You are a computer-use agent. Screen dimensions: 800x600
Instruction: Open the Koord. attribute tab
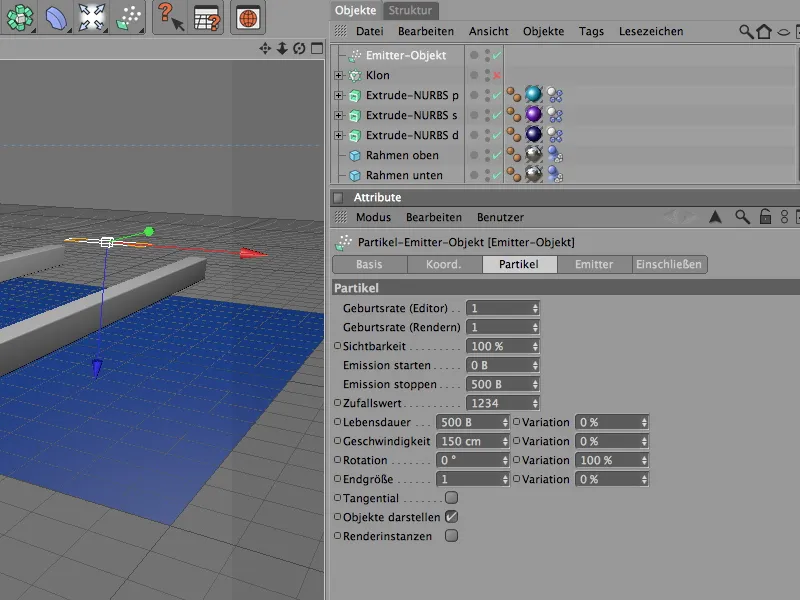click(x=445, y=265)
